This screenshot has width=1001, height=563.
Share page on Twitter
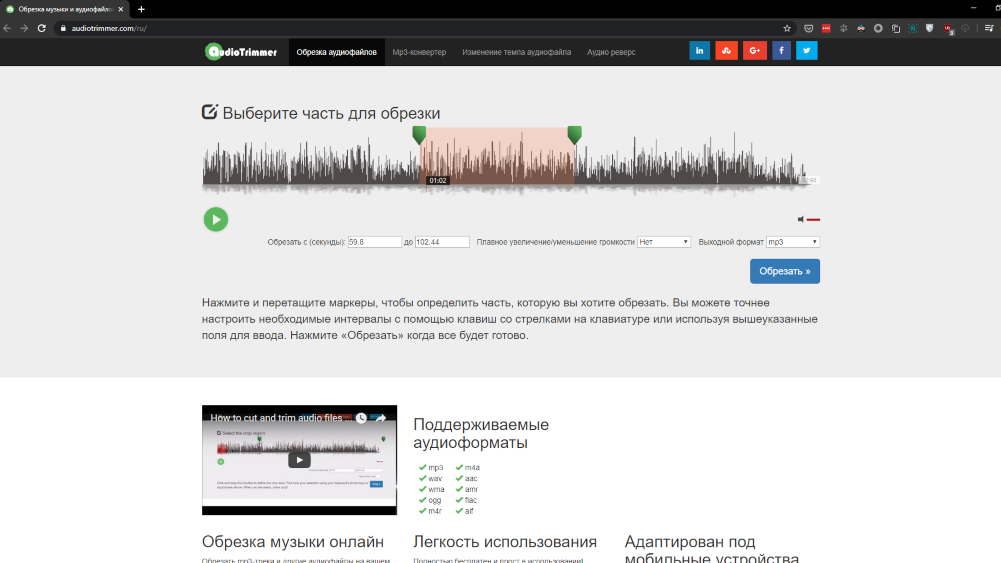(807, 50)
